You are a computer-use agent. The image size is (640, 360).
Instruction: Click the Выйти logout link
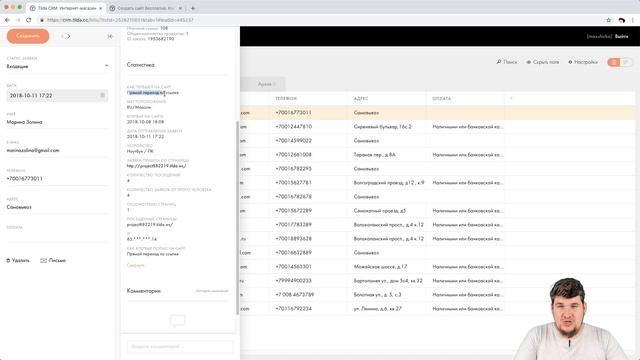[x=622, y=36]
